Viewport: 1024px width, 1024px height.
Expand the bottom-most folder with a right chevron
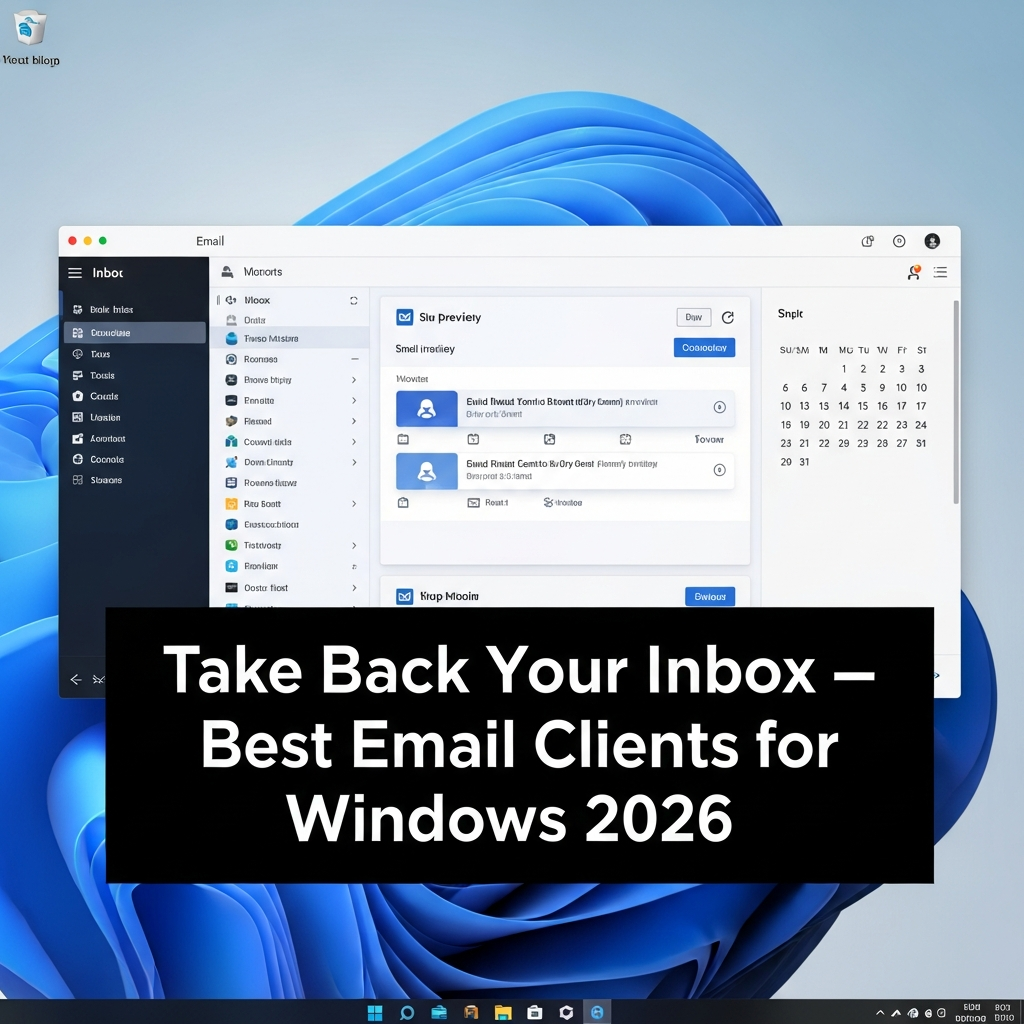354,588
